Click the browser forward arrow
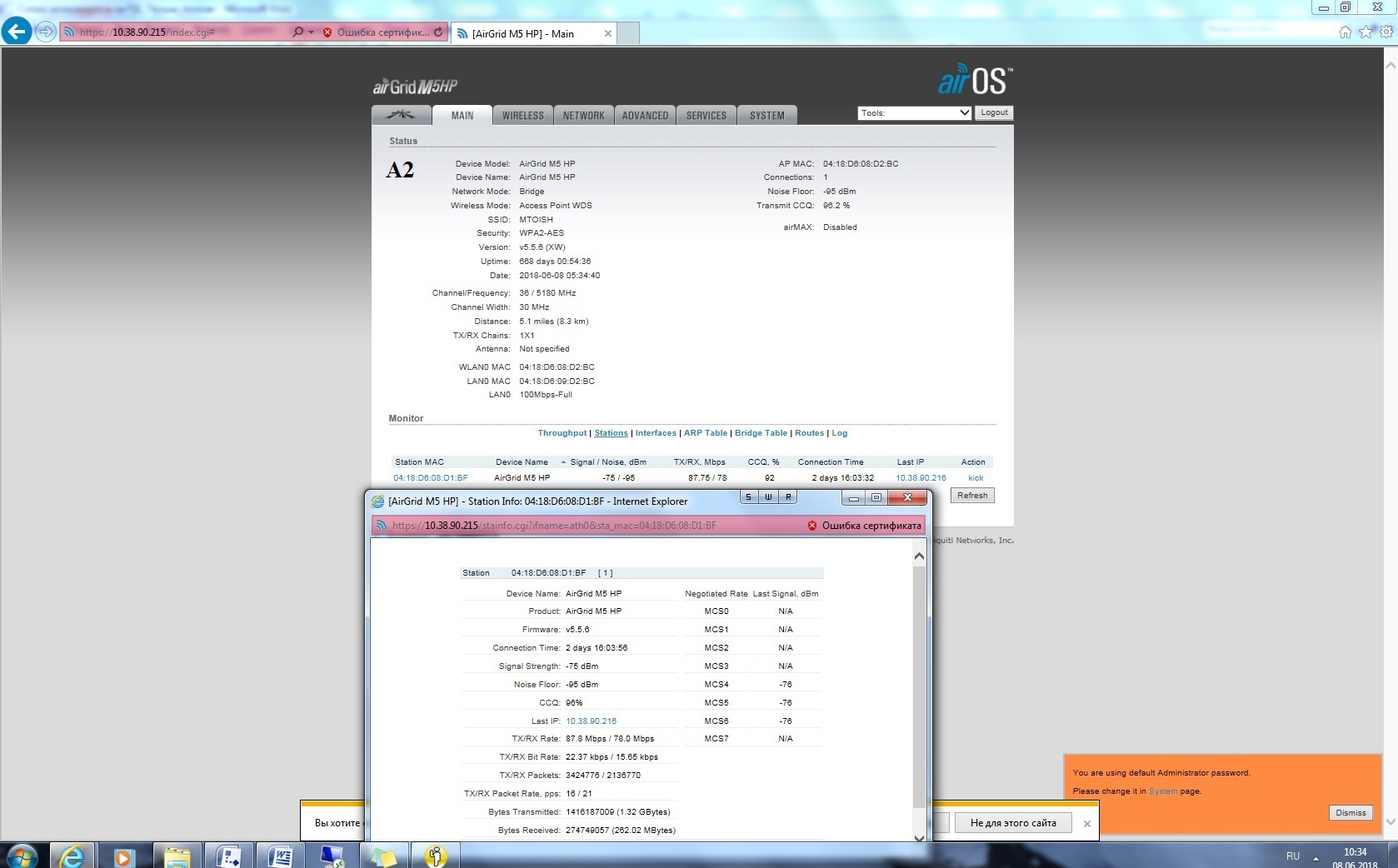Screen dimensions: 1398x868 pyautogui.click(x=46, y=32)
